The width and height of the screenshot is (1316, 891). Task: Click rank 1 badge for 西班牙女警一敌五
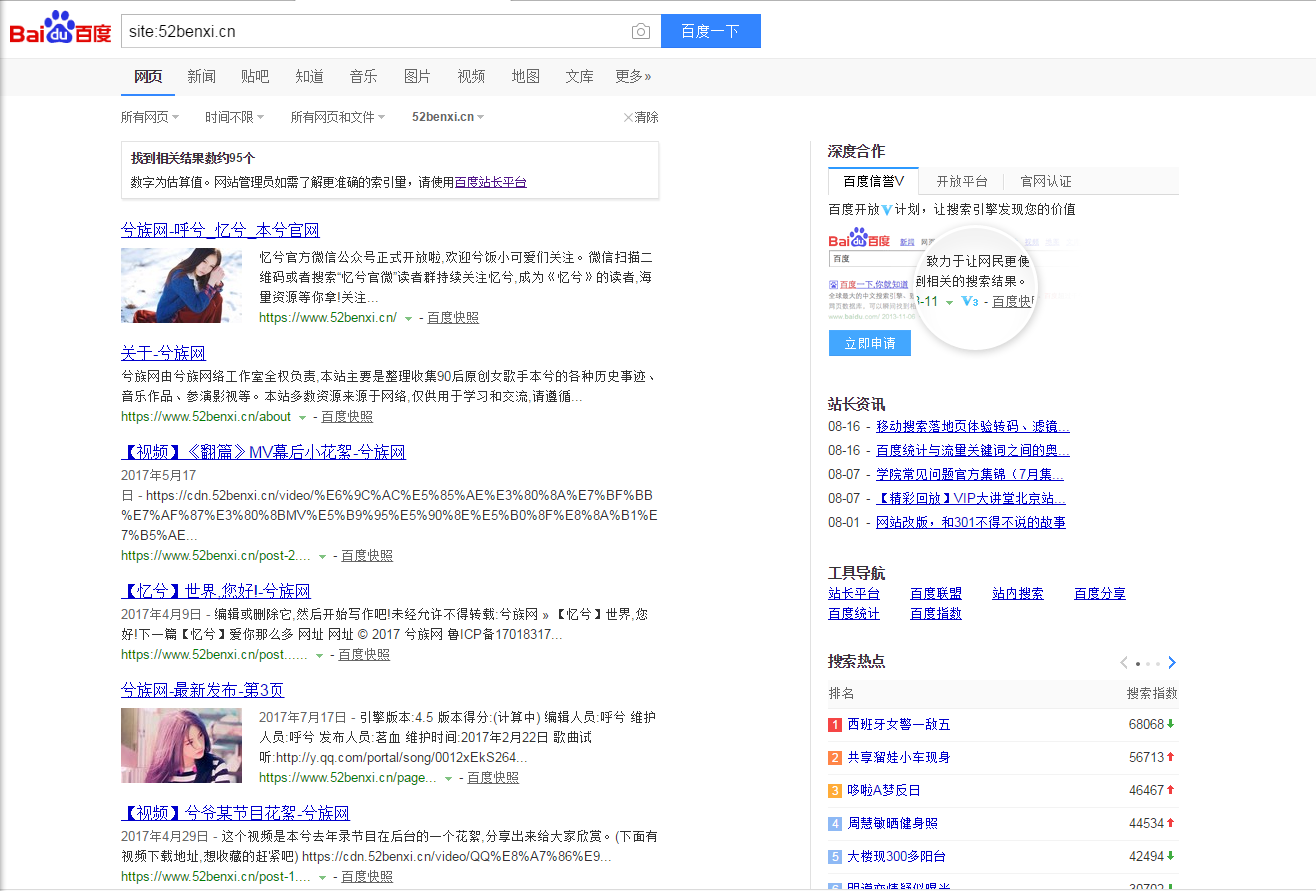point(835,724)
